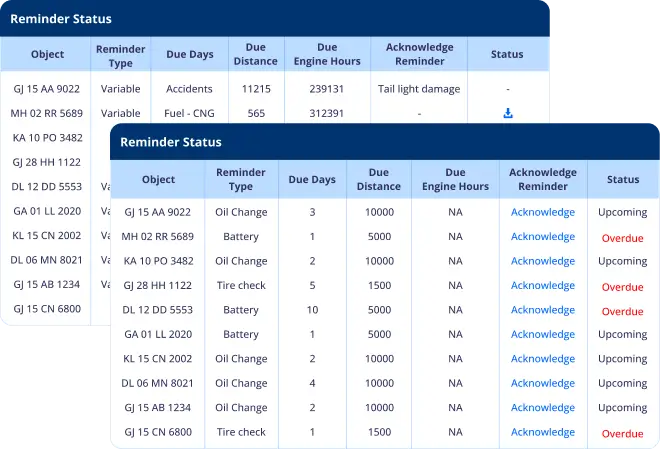This screenshot has height=449, width=660.
Task: Click the Overdue status for MH 02 RR 5689
Action: [x=622, y=238]
